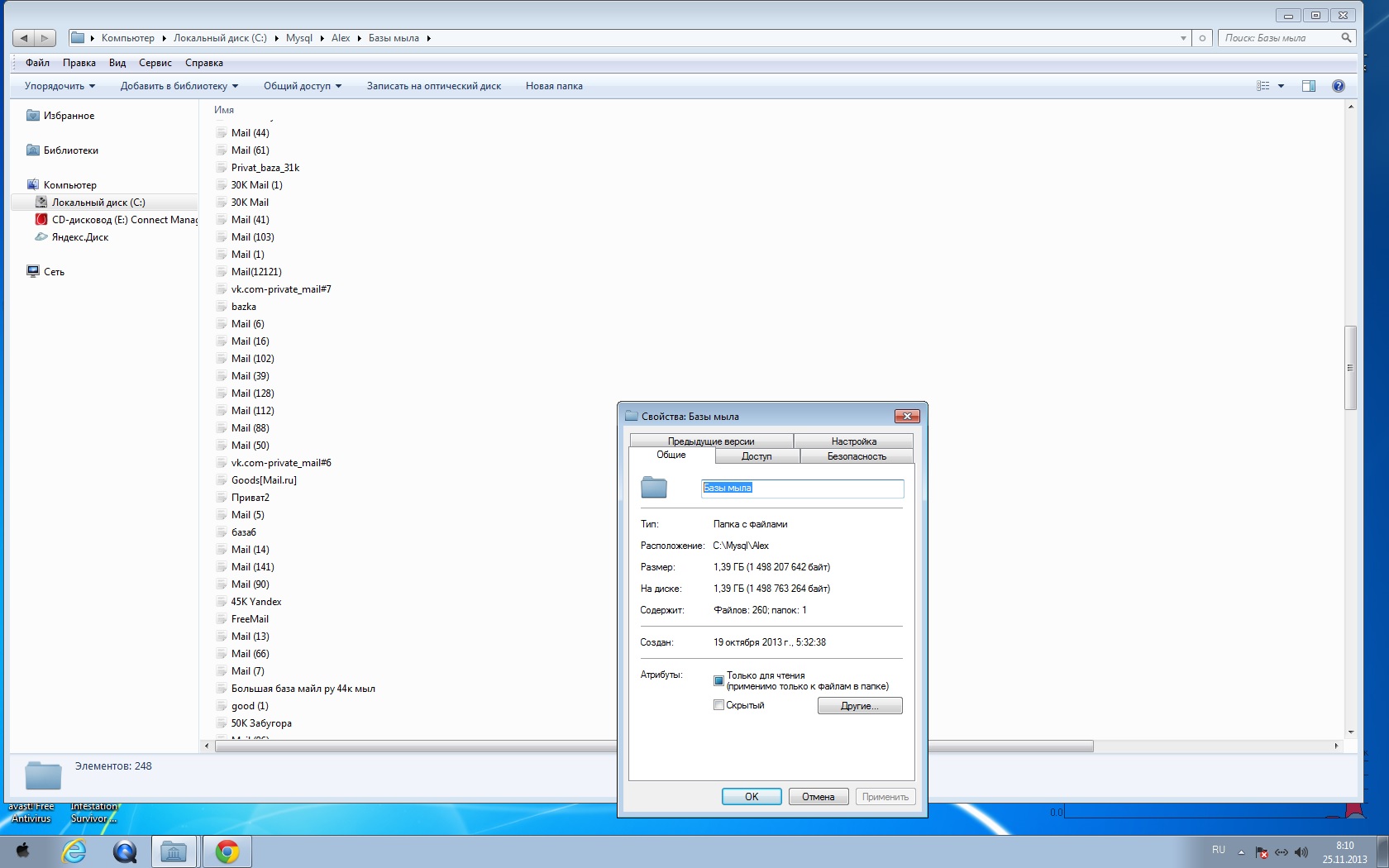Click Отмена in the Properties dialog
The image size is (1389, 868).
819,797
